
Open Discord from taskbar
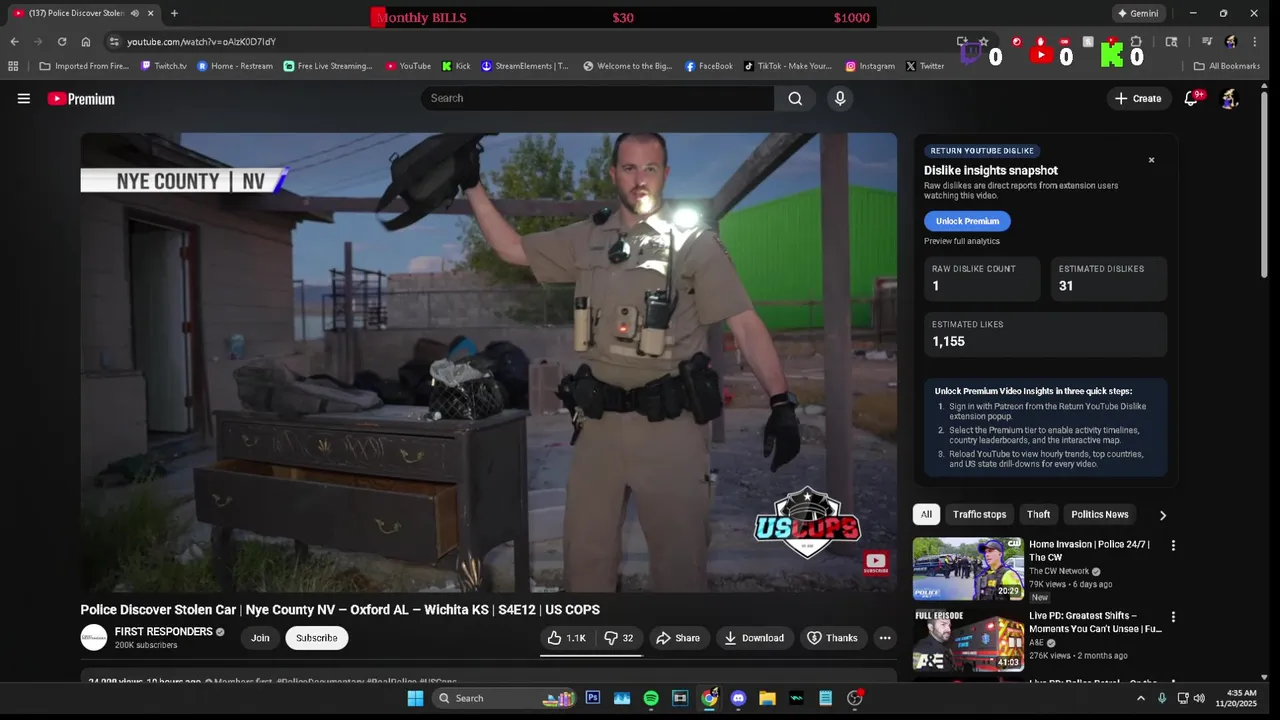click(738, 698)
